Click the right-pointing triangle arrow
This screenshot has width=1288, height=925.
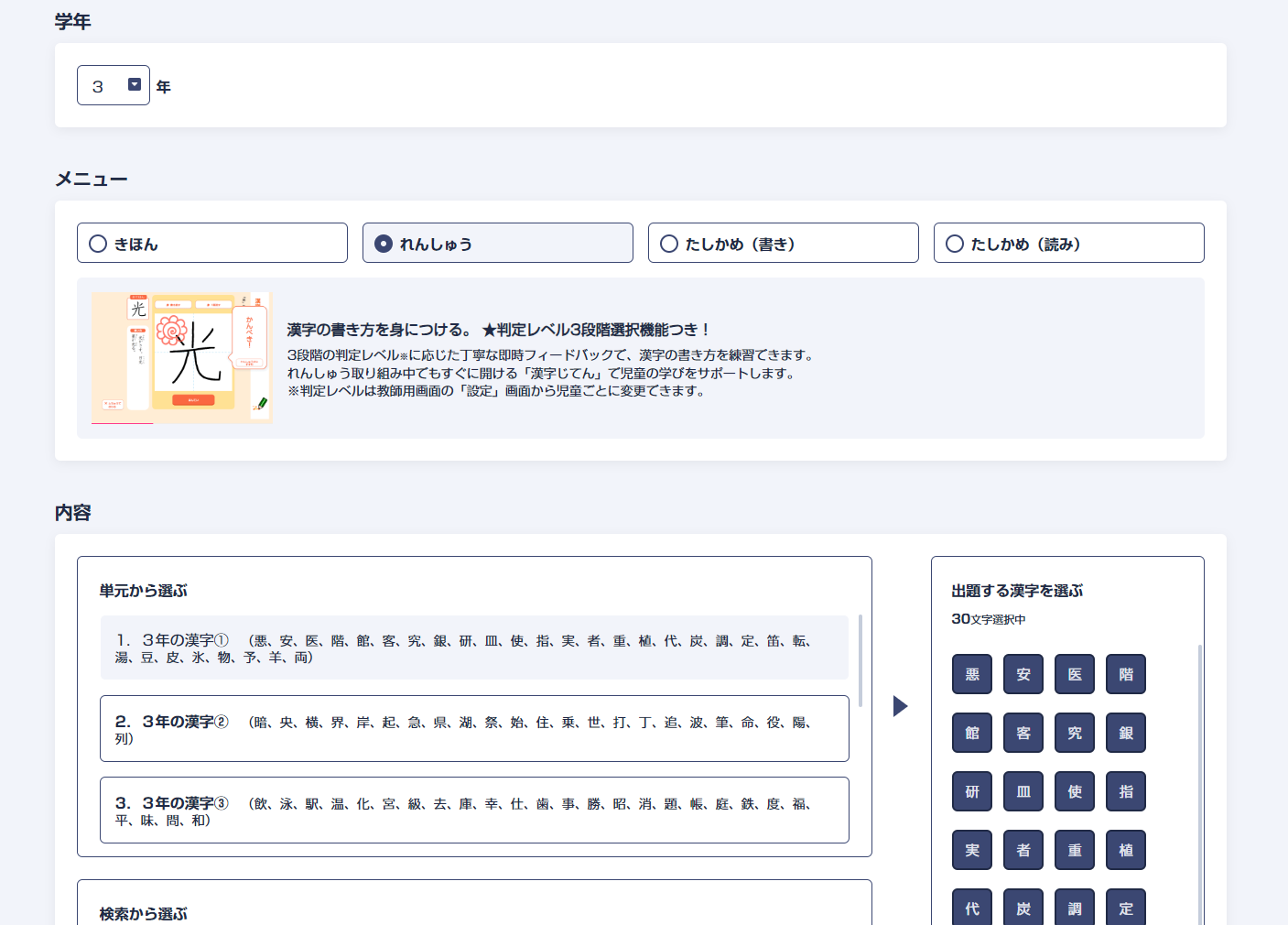point(901,706)
